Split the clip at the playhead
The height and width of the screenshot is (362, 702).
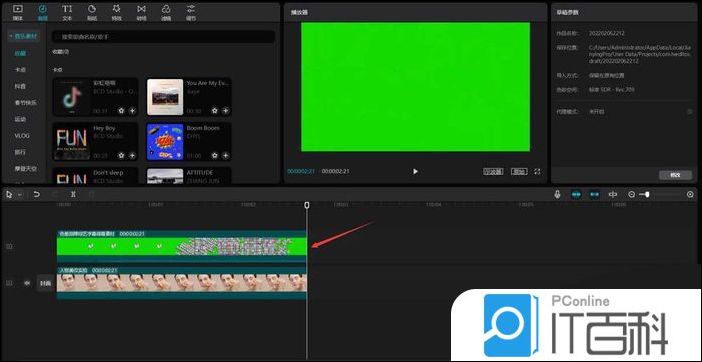73,195
